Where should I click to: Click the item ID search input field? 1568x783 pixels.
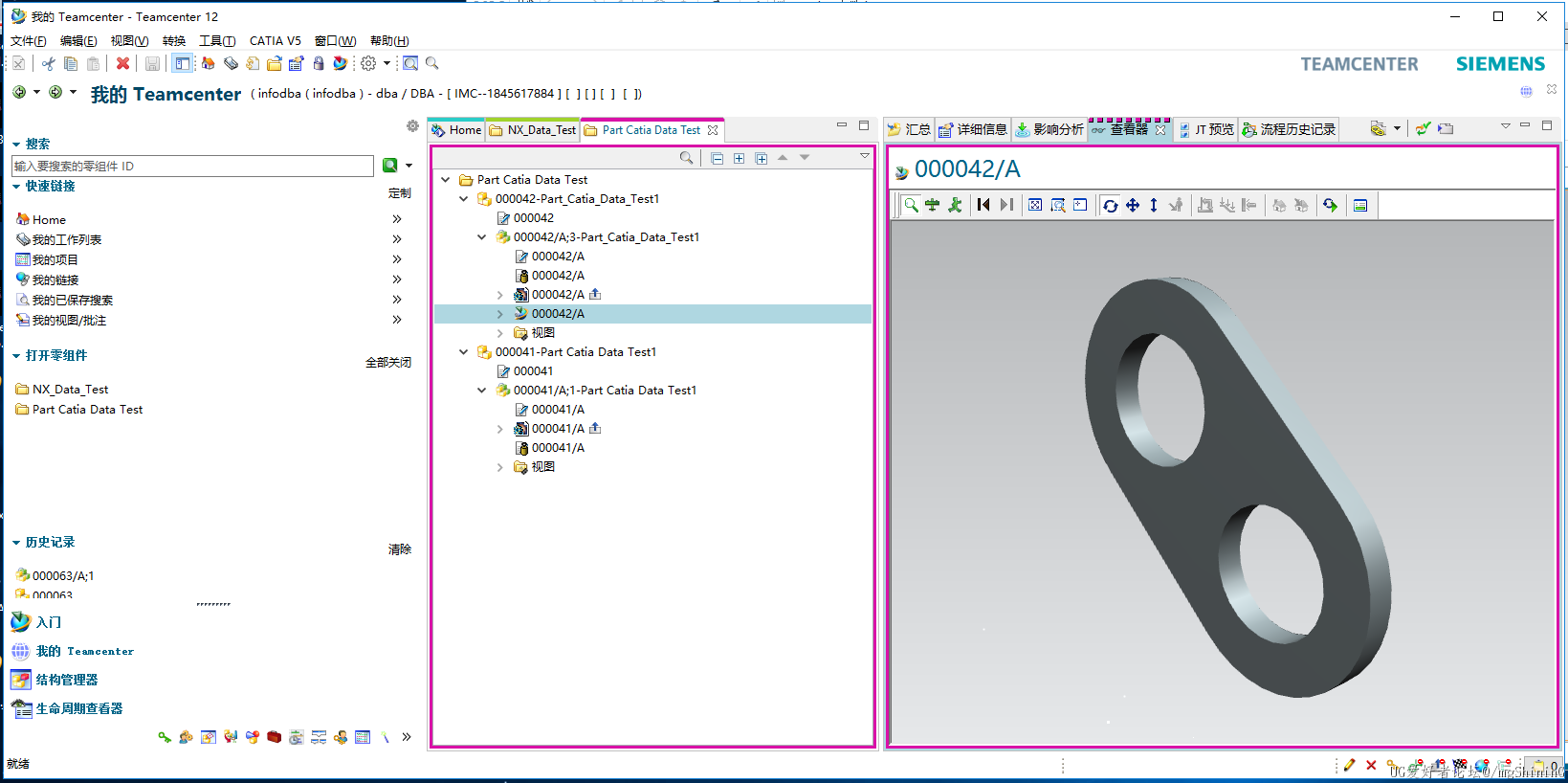(x=192, y=167)
